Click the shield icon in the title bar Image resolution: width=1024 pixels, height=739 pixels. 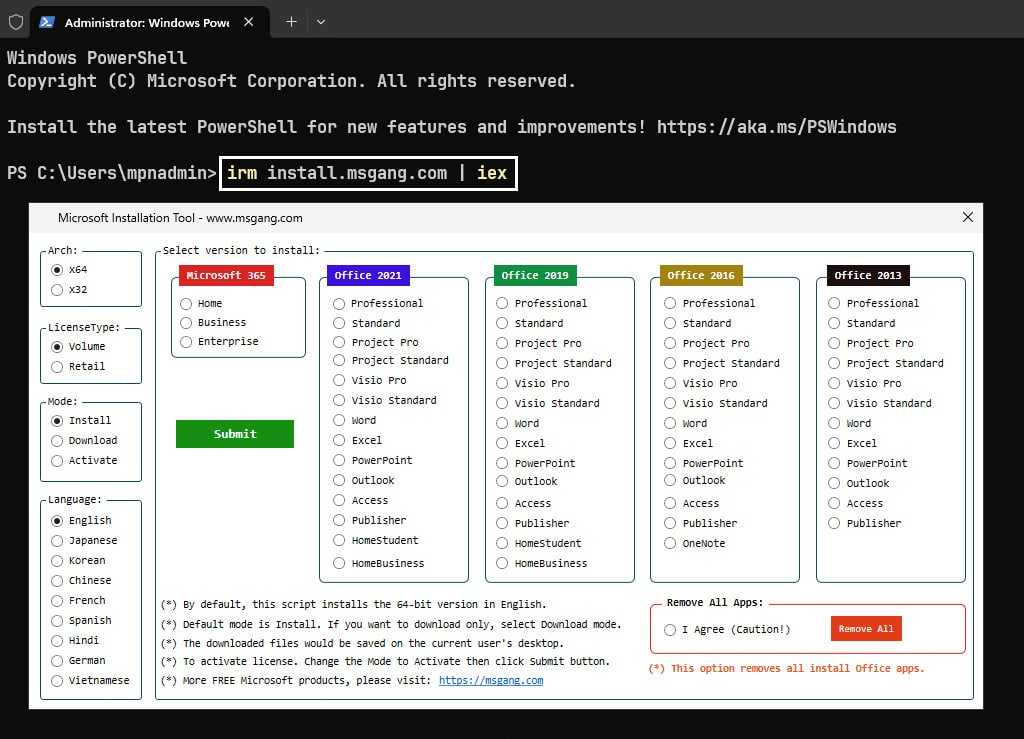pyautogui.click(x=16, y=22)
